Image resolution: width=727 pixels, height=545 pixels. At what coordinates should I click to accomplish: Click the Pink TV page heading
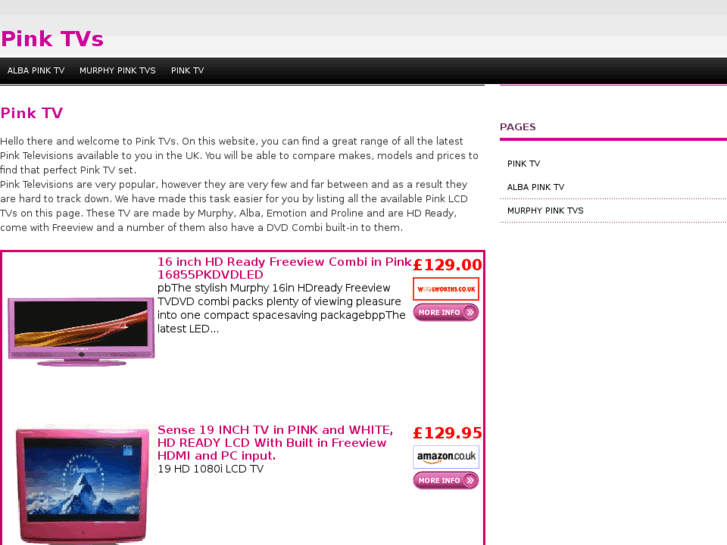tap(32, 113)
